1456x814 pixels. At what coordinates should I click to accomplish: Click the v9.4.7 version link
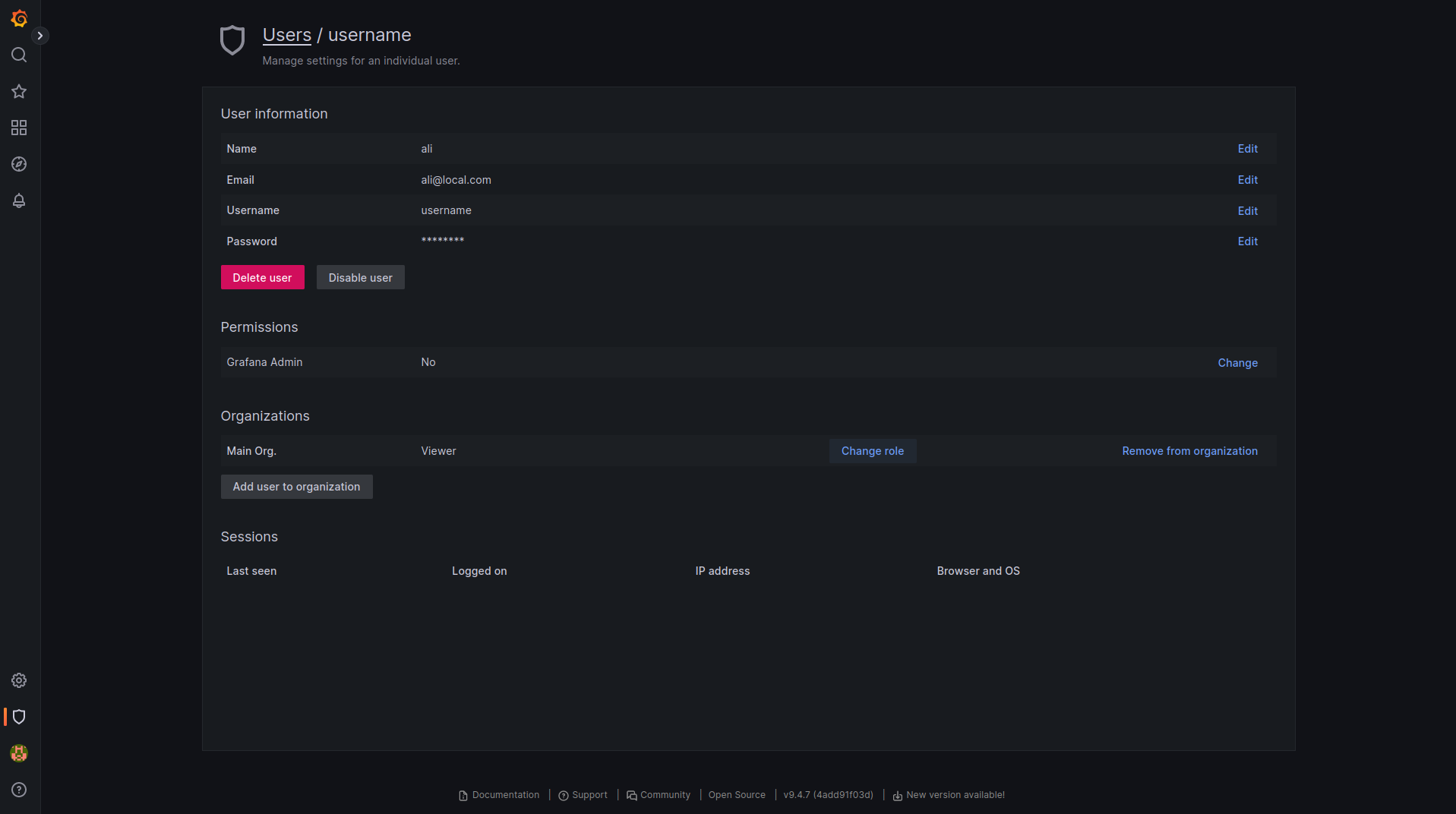829,795
